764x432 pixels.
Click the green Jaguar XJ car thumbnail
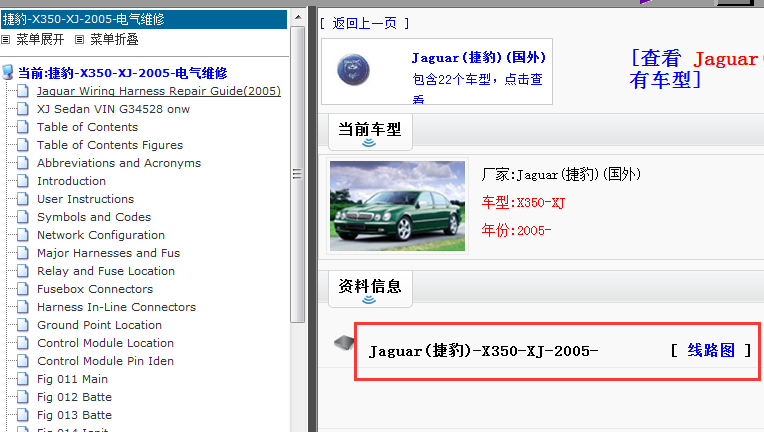point(397,206)
